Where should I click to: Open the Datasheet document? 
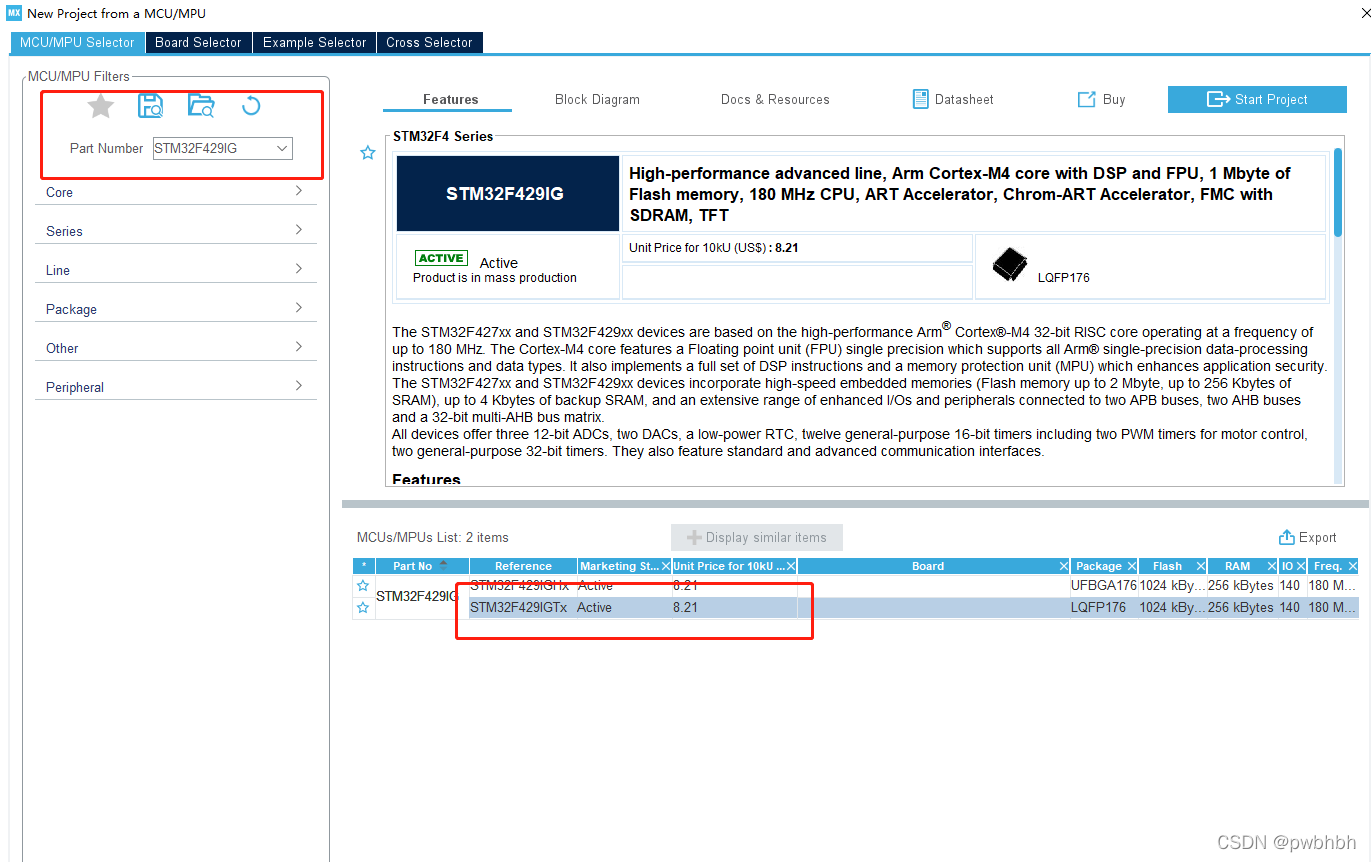click(x=953, y=99)
